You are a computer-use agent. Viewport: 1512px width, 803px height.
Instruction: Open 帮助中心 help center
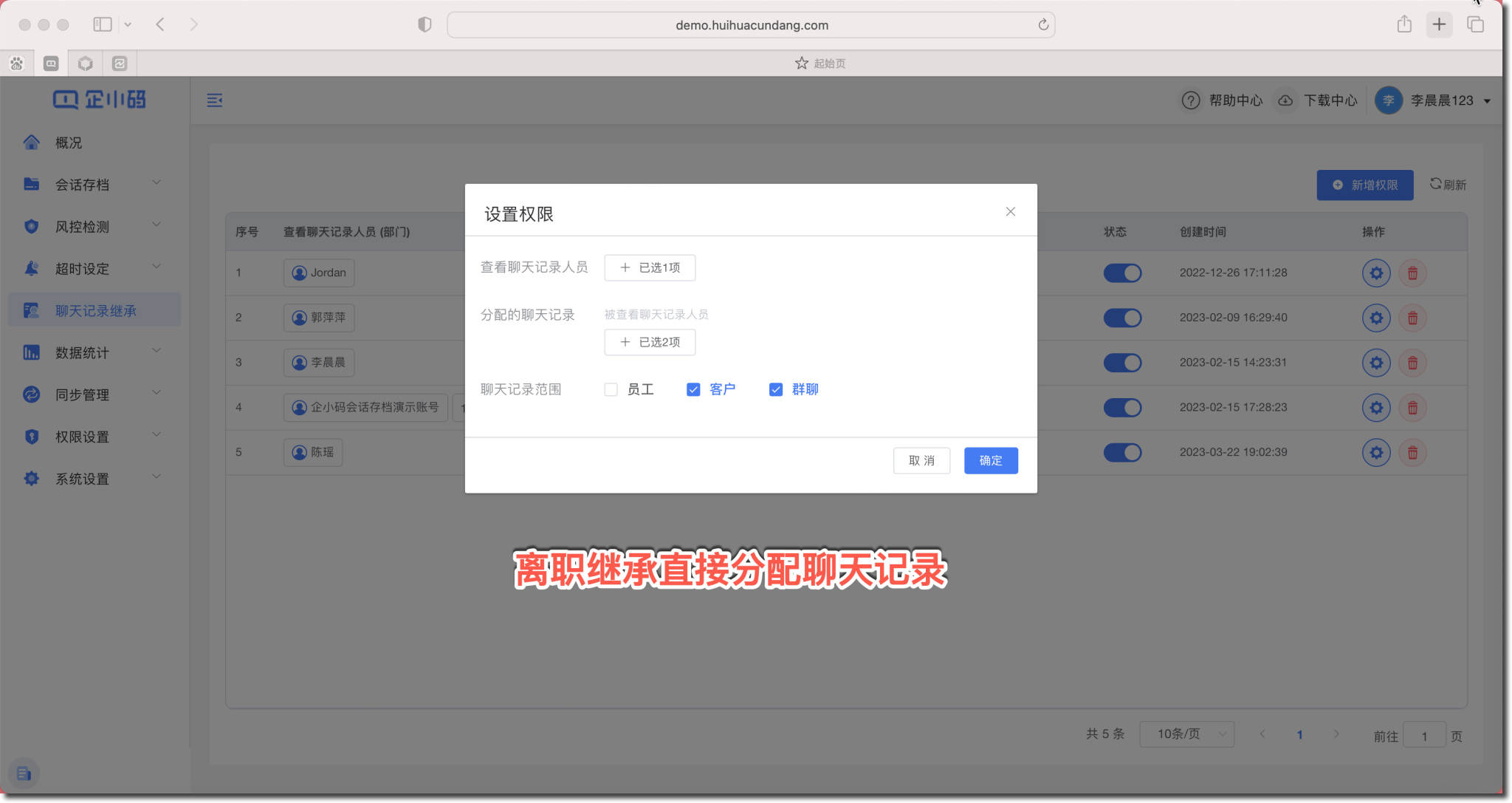1223,100
